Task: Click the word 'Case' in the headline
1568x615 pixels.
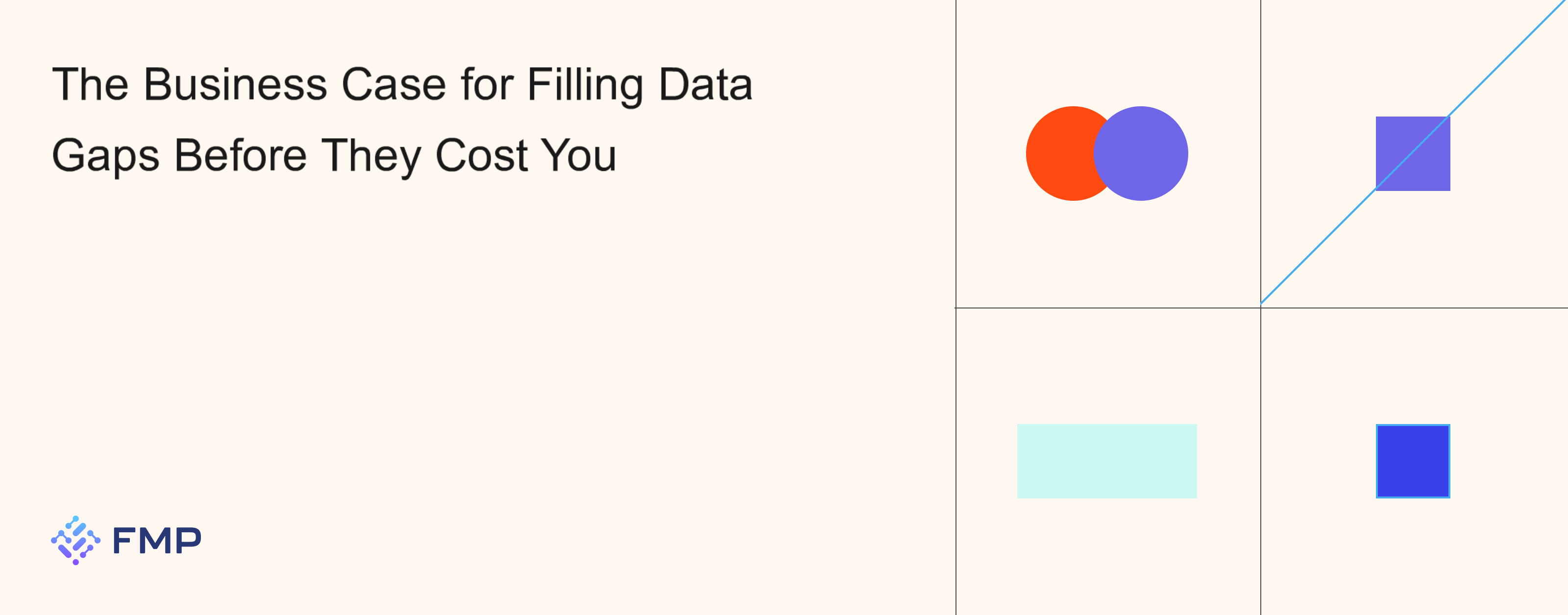Action: tap(394, 84)
